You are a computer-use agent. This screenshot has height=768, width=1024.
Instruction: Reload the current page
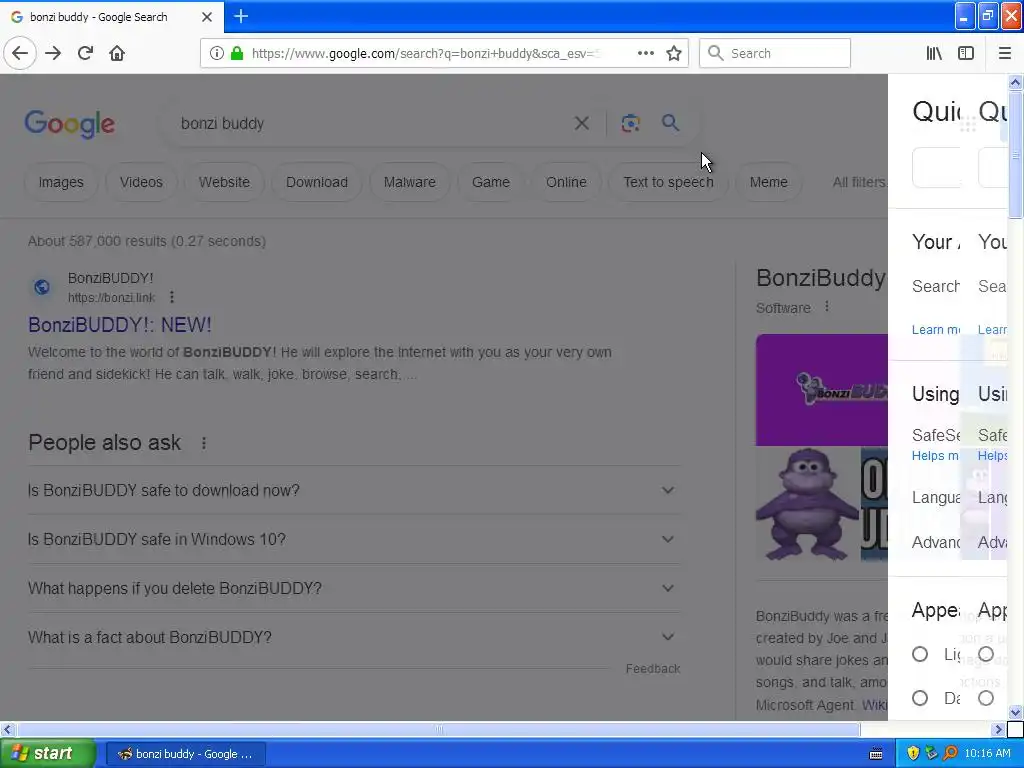click(85, 53)
